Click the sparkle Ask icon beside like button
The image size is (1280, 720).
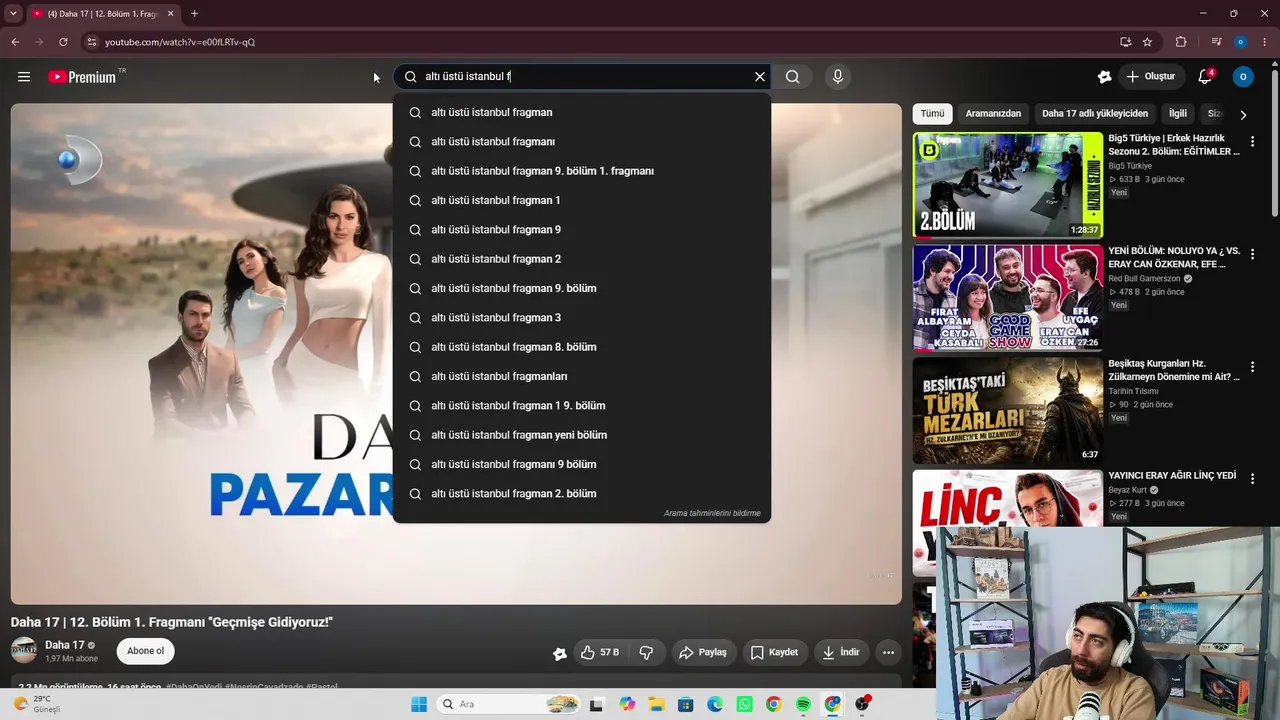coord(560,653)
